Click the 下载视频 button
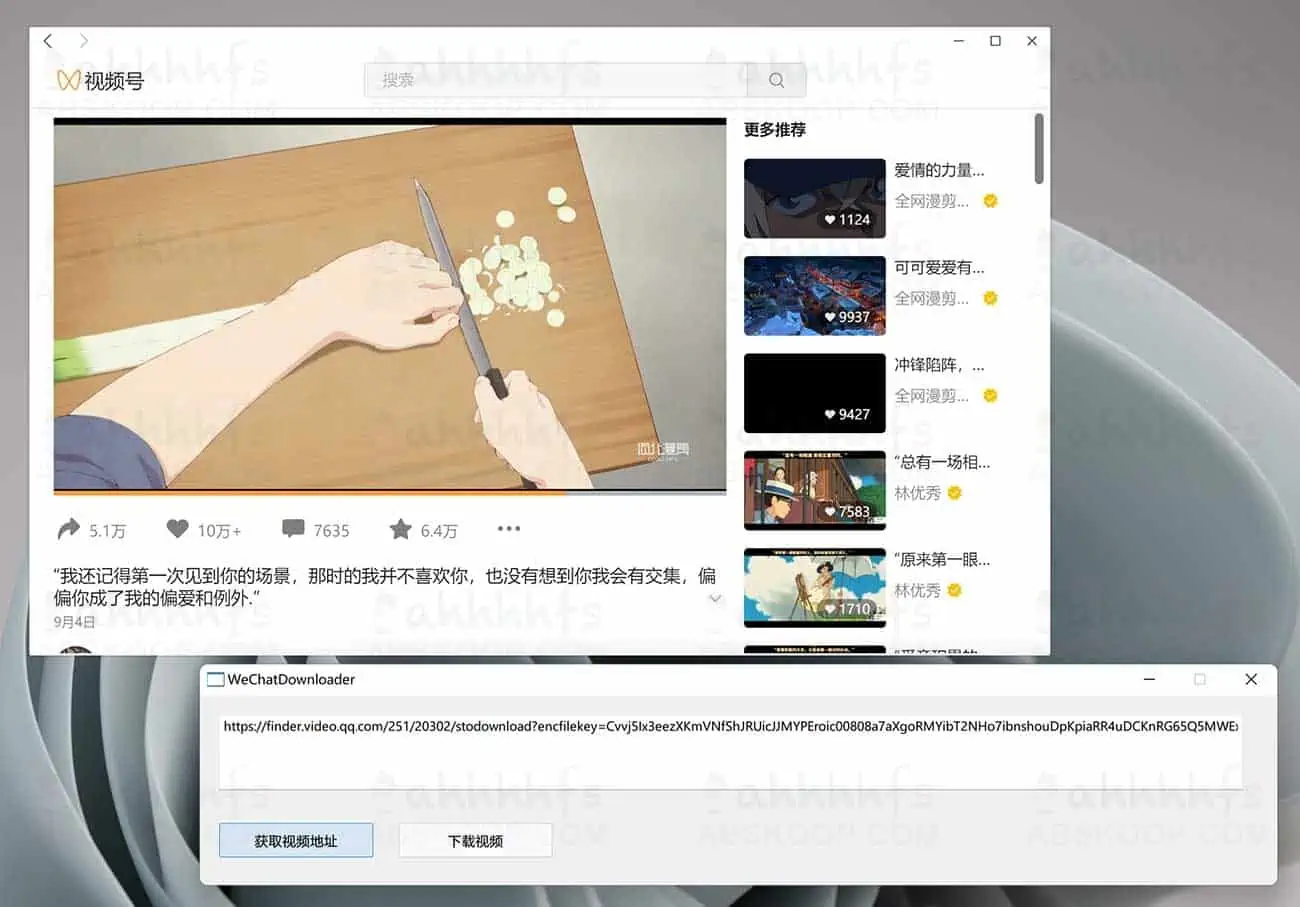The image size is (1300, 907). (x=475, y=841)
